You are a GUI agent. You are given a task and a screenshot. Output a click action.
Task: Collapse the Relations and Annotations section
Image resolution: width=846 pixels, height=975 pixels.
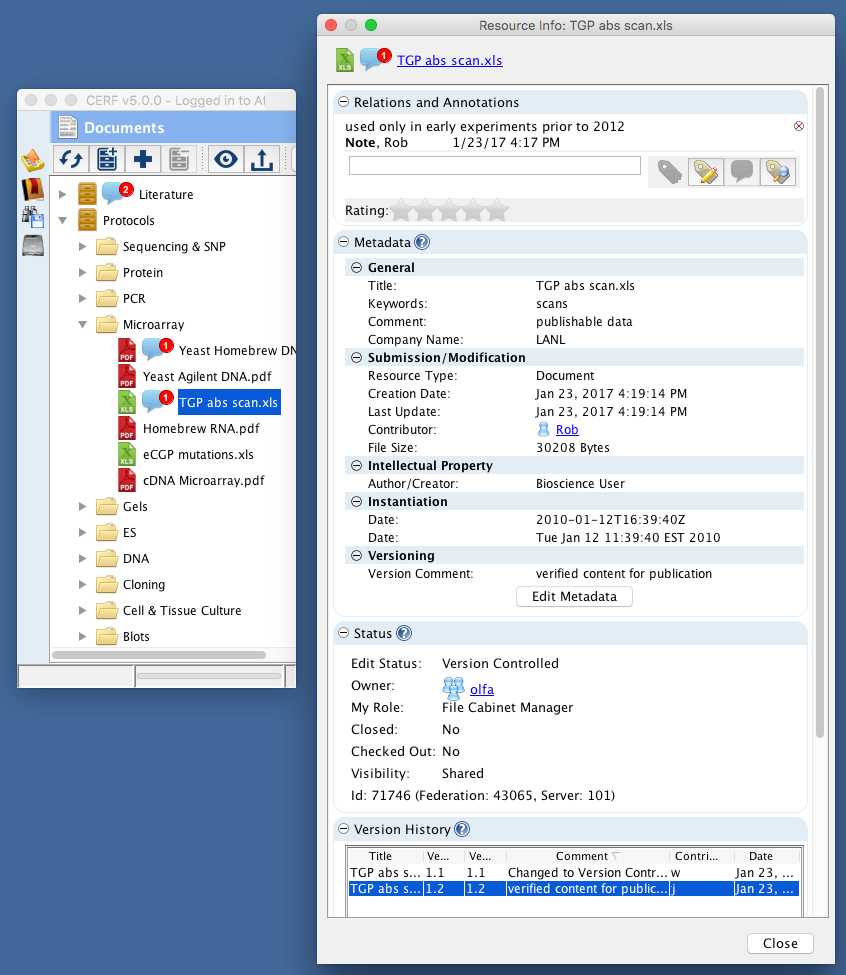tap(343, 102)
